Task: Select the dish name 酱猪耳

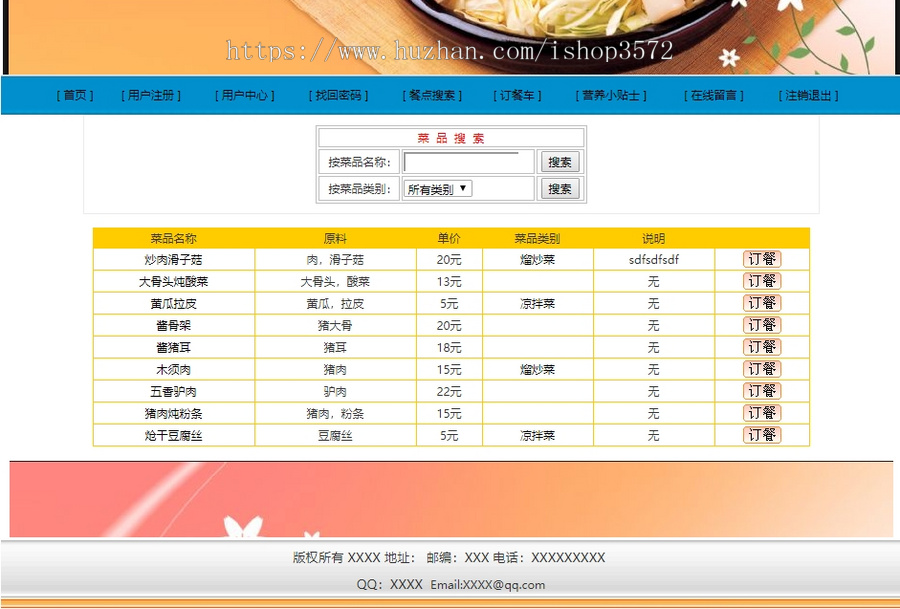Action: 173,347
